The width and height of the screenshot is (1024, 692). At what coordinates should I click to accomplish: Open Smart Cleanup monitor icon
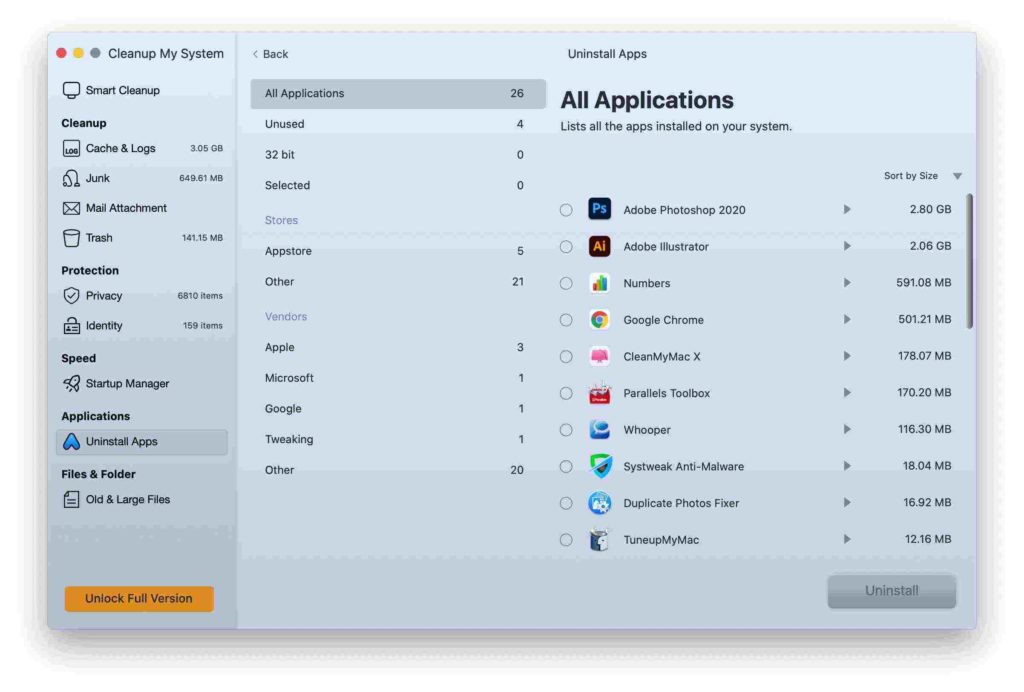click(71, 90)
